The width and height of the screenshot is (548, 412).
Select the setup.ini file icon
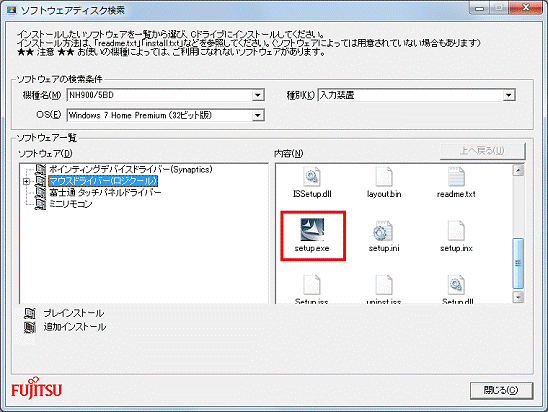point(383,231)
